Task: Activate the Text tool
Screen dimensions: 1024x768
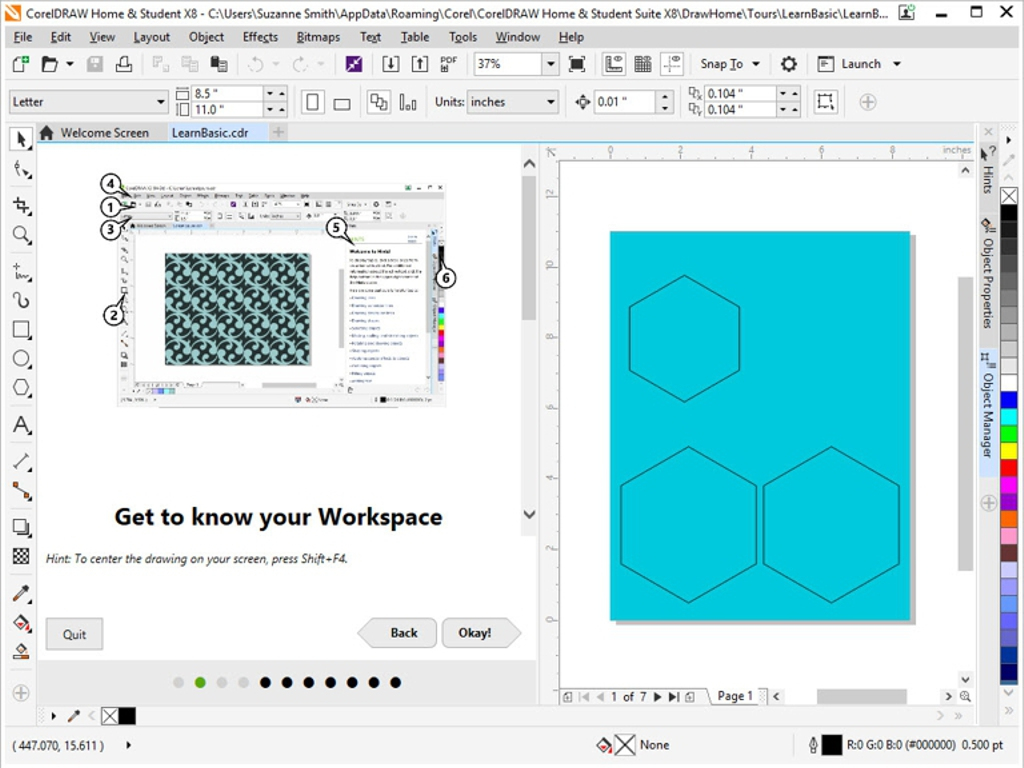Action: [x=21, y=426]
